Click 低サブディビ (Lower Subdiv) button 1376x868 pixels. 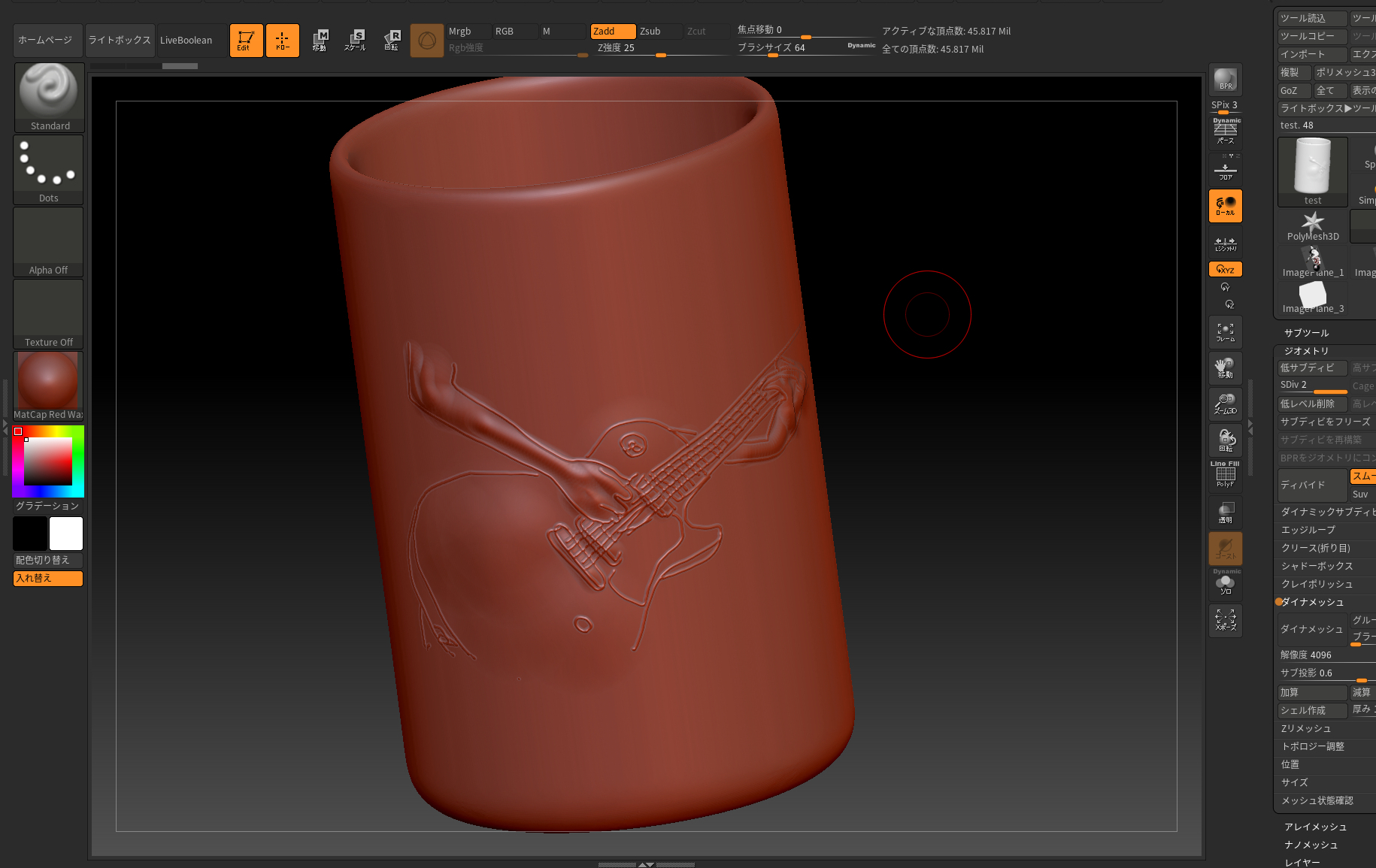point(1313,367)
